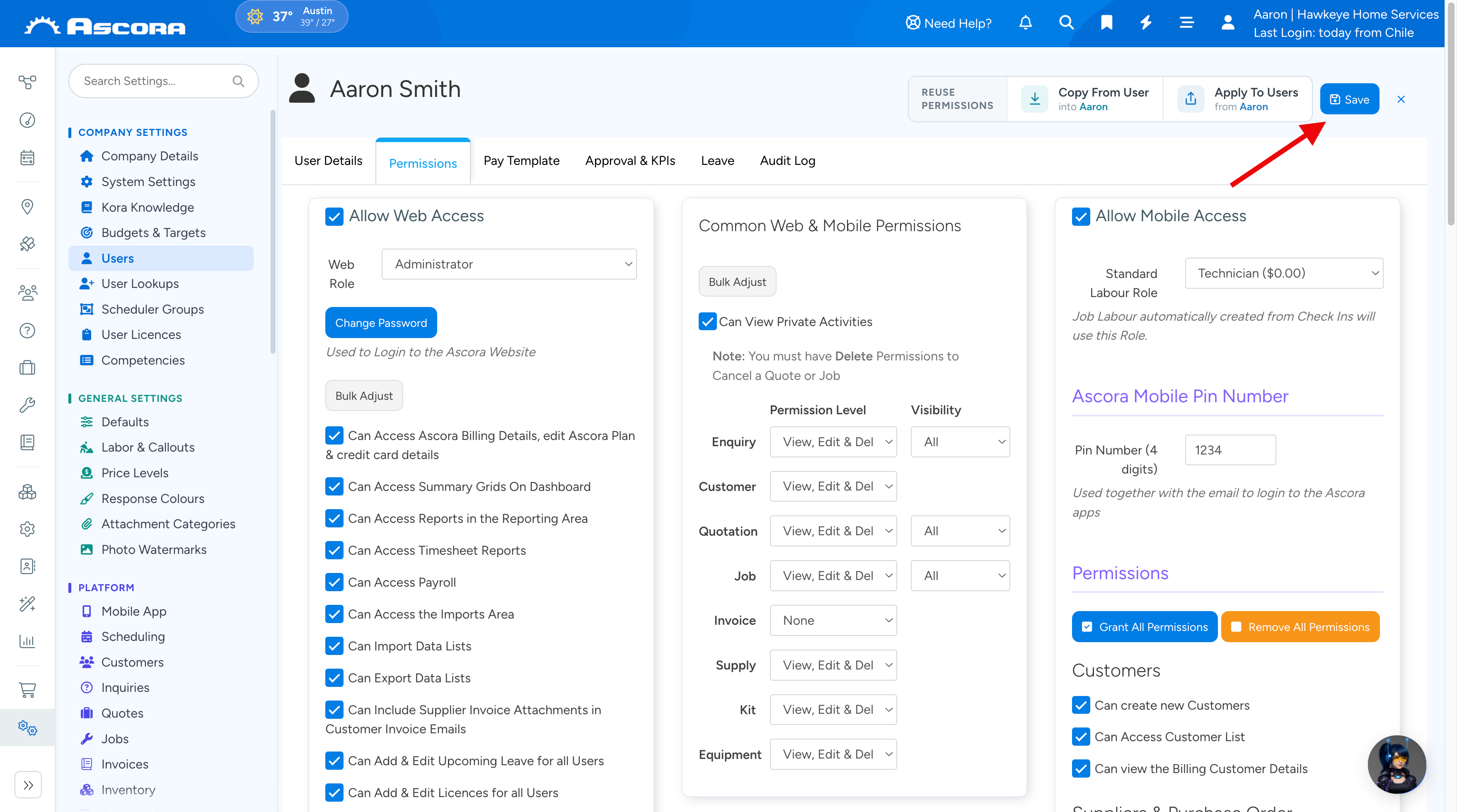Screen dimensions: 1457x812
Task: Click the Search Settings input field
Action: [163, 81]
